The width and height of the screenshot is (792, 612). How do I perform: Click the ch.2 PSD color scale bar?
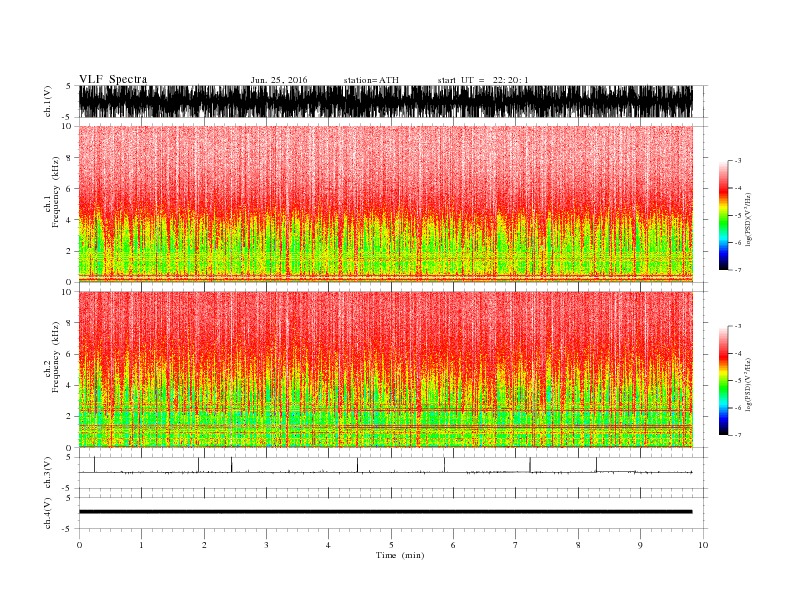pyautogui.click(x=723, y=381)
